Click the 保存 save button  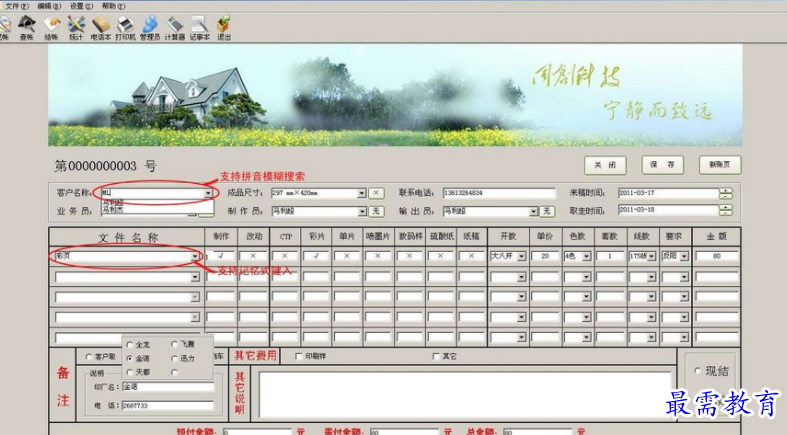(663, 165)
